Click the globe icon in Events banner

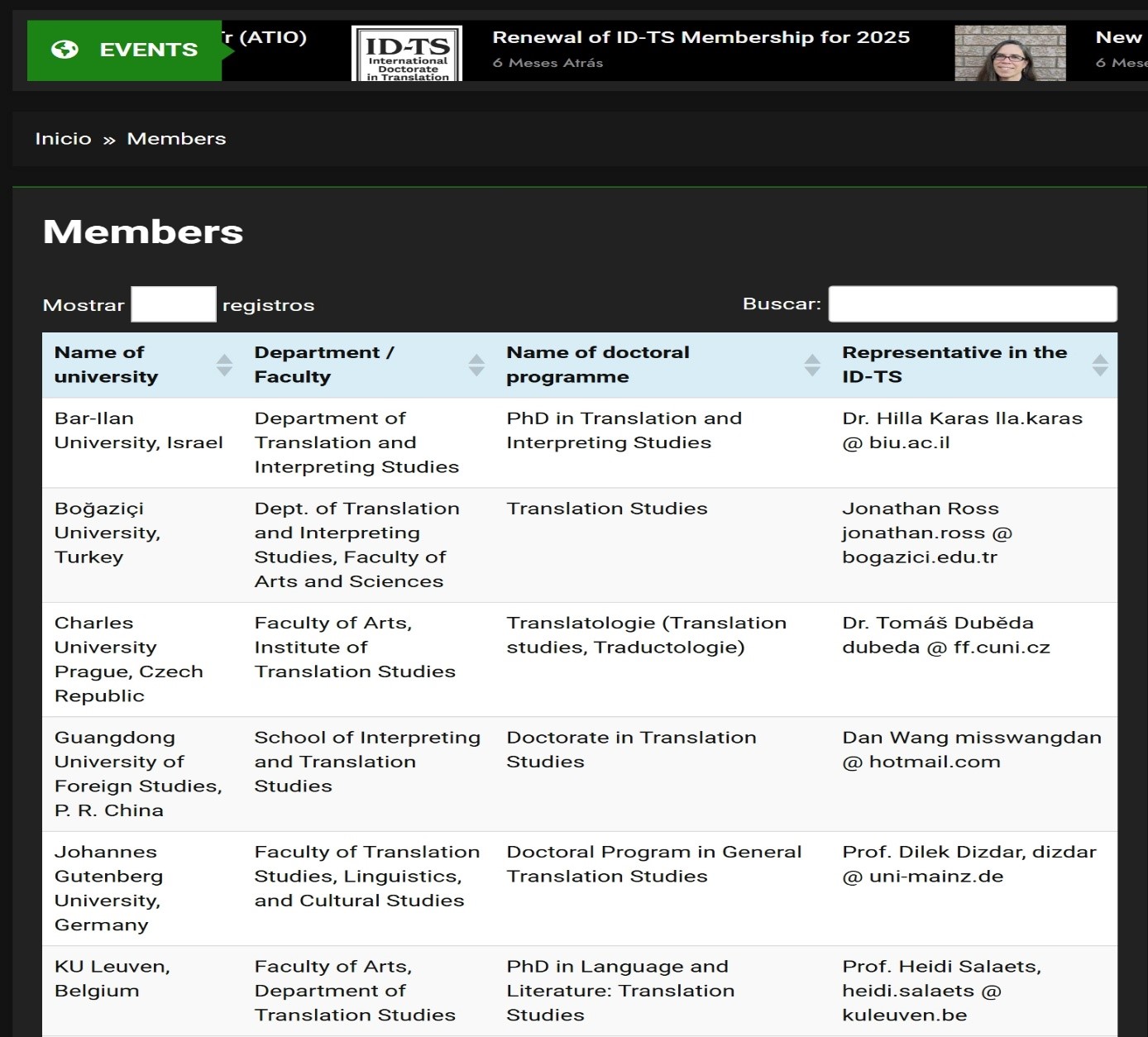pyautogui.click(x=65, y=50)
